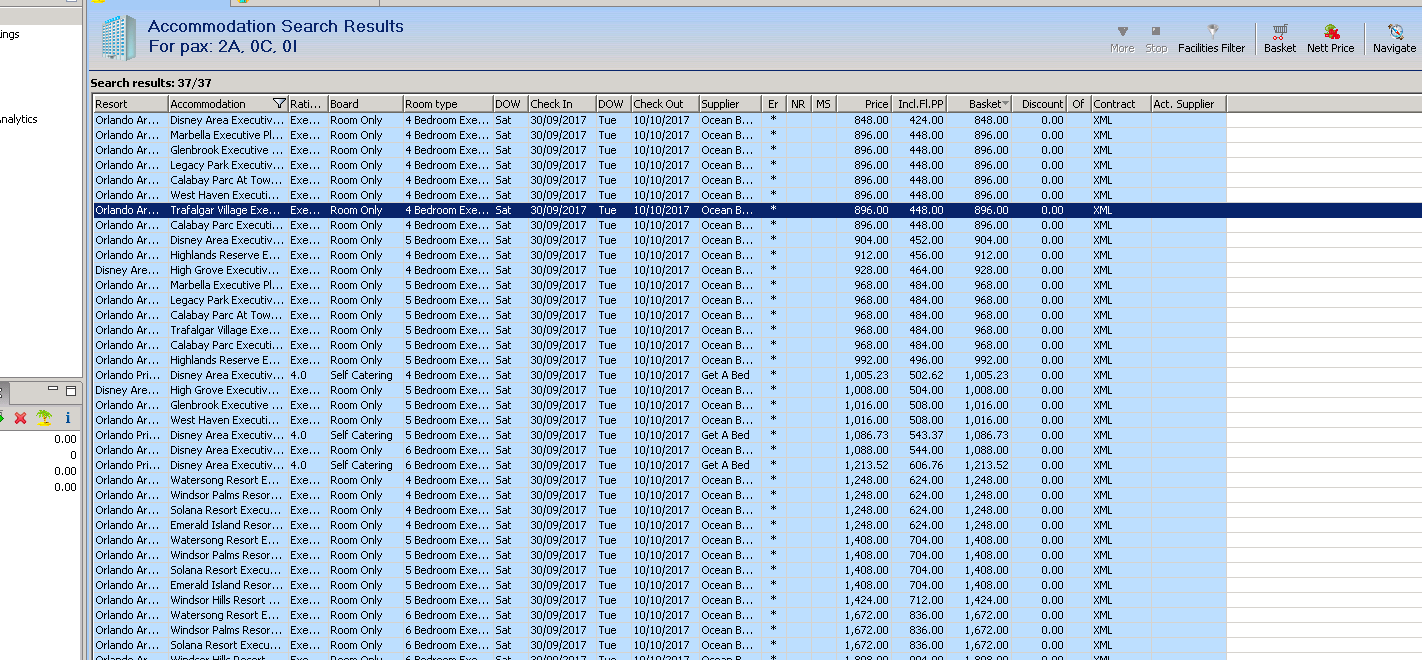This screenshot has width=1422, height=660.
Task: Maximize the lower-left panel
Action: click(71, 391)
